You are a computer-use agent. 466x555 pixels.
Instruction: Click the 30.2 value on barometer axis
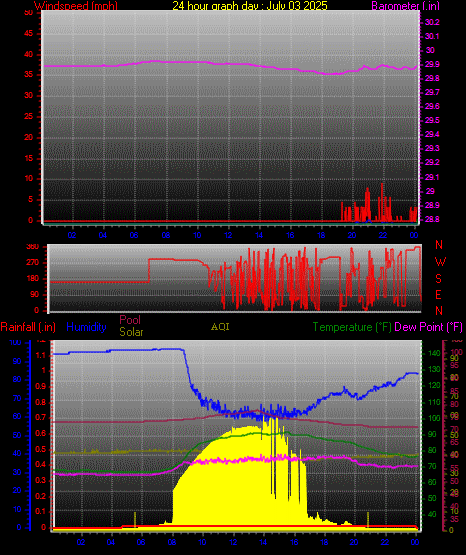(x=432, y=22)
